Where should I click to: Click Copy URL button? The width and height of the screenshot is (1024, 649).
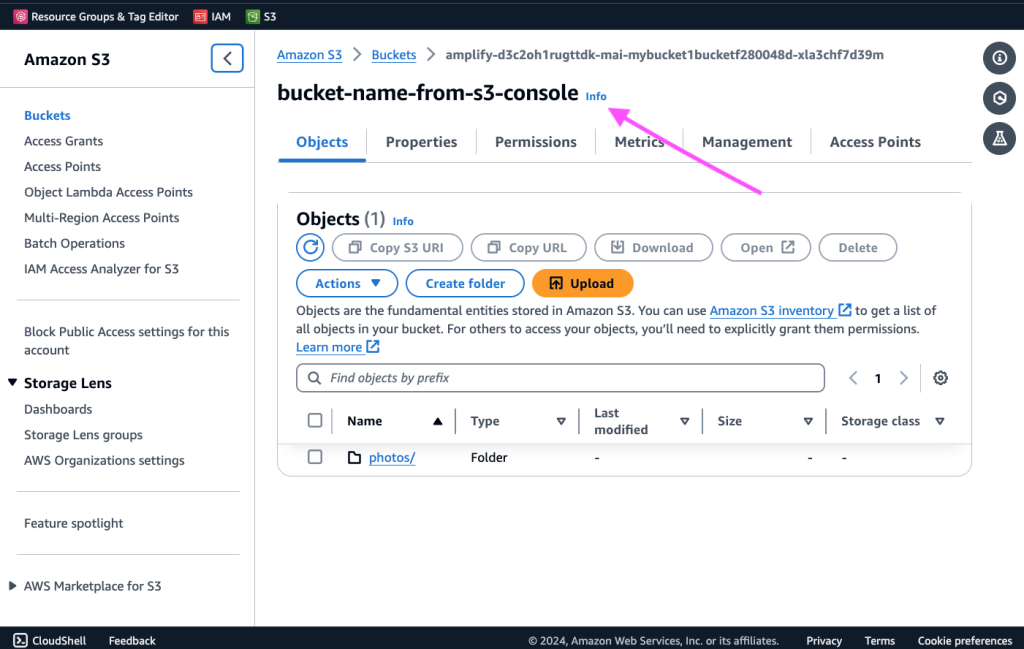tap(528, 247)
